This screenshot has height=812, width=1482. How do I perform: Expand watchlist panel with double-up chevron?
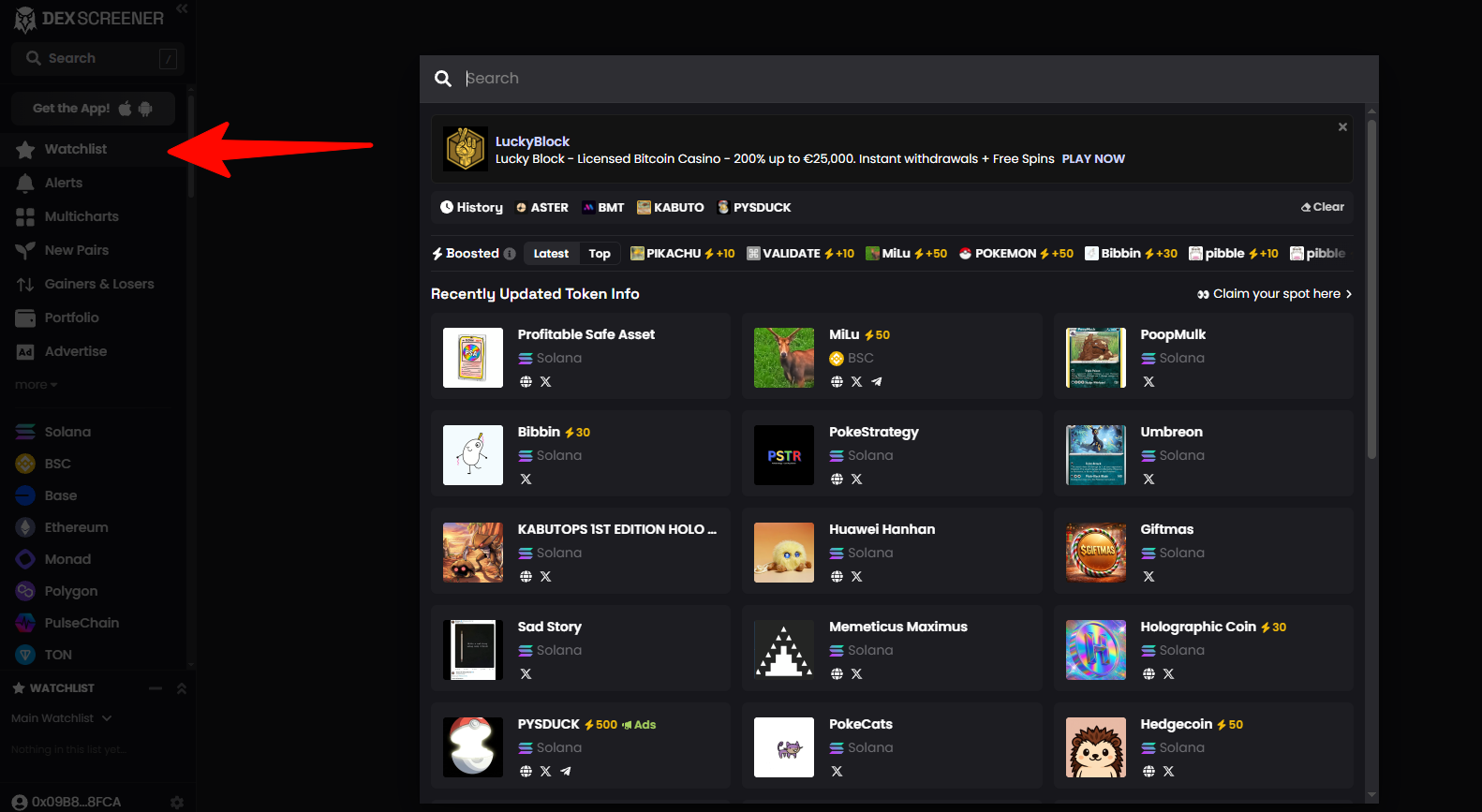pyautogui.click(x=182, y=688)
